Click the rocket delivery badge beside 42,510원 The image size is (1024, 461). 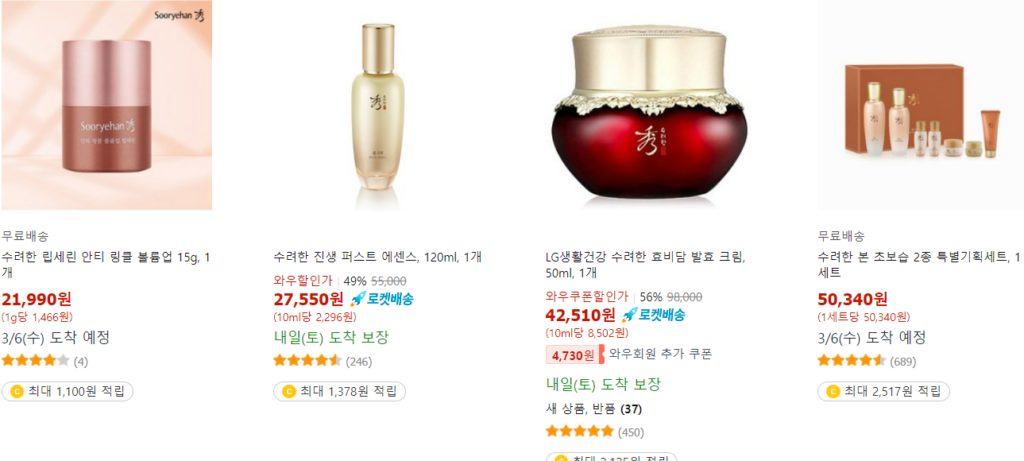(x=653, y=315)
